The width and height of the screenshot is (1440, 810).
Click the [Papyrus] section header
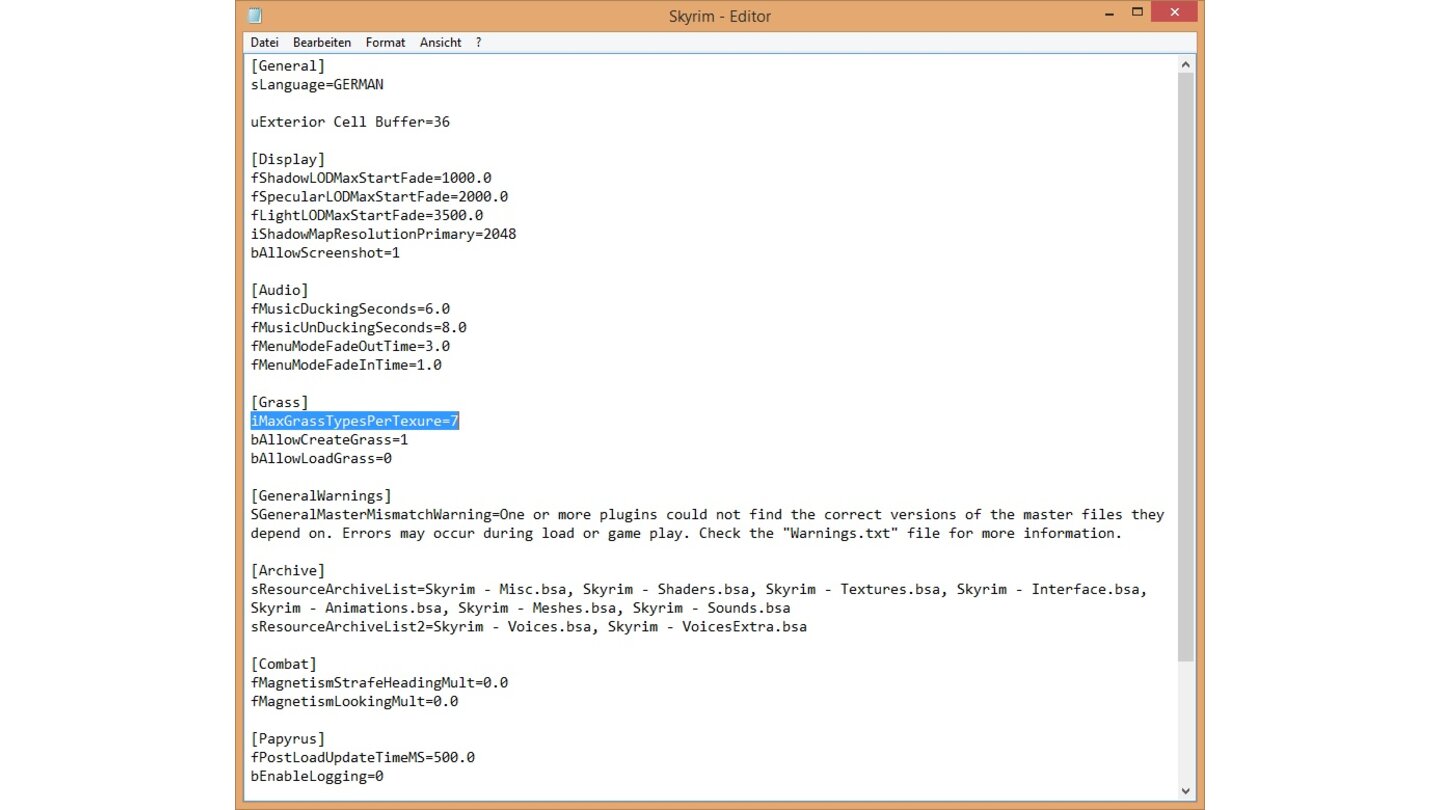[x=288, y=739]
